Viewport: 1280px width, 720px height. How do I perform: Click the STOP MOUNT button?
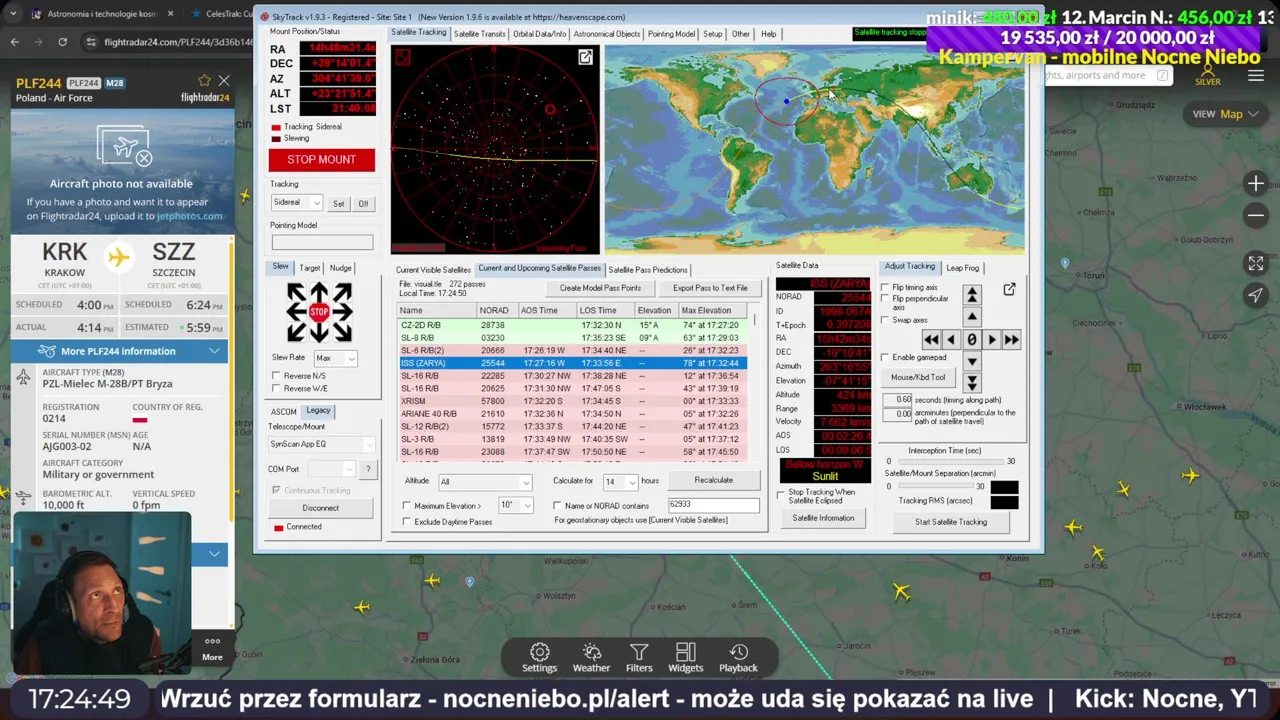point(321,160)
